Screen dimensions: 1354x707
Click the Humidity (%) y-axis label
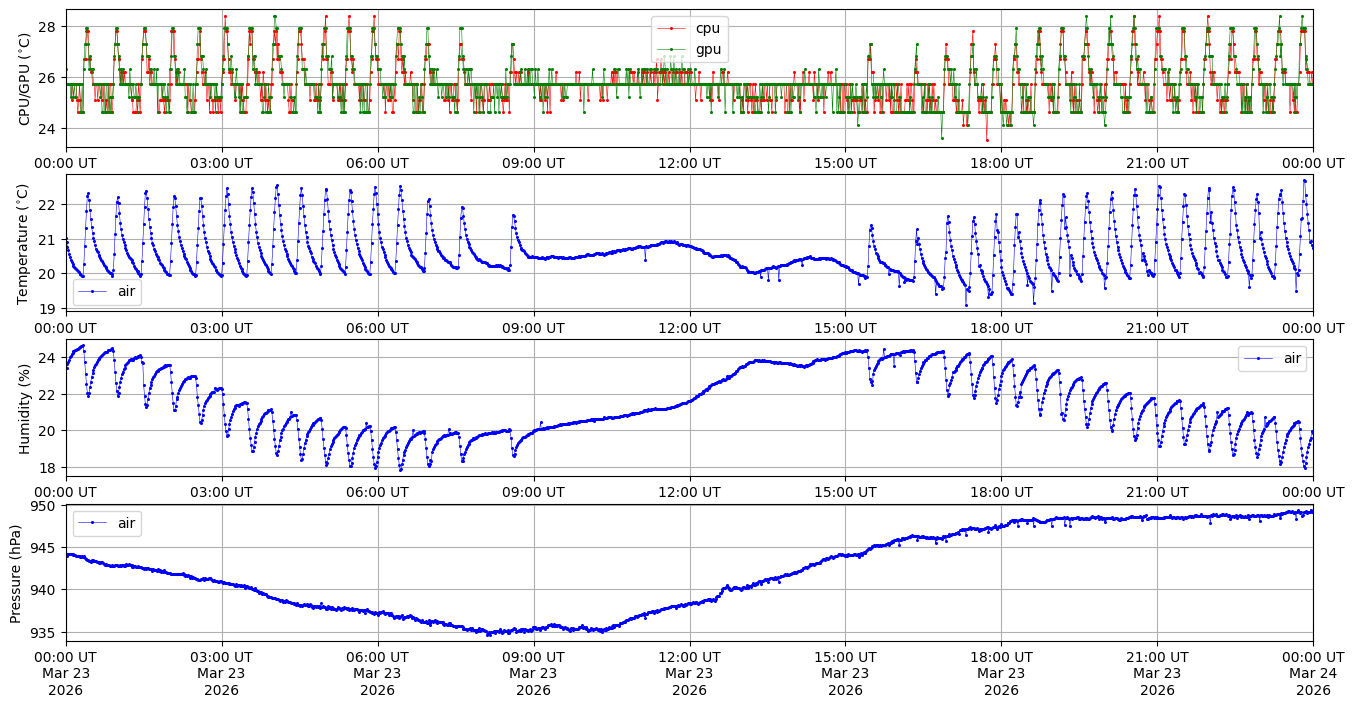click(x=25, y=408)
